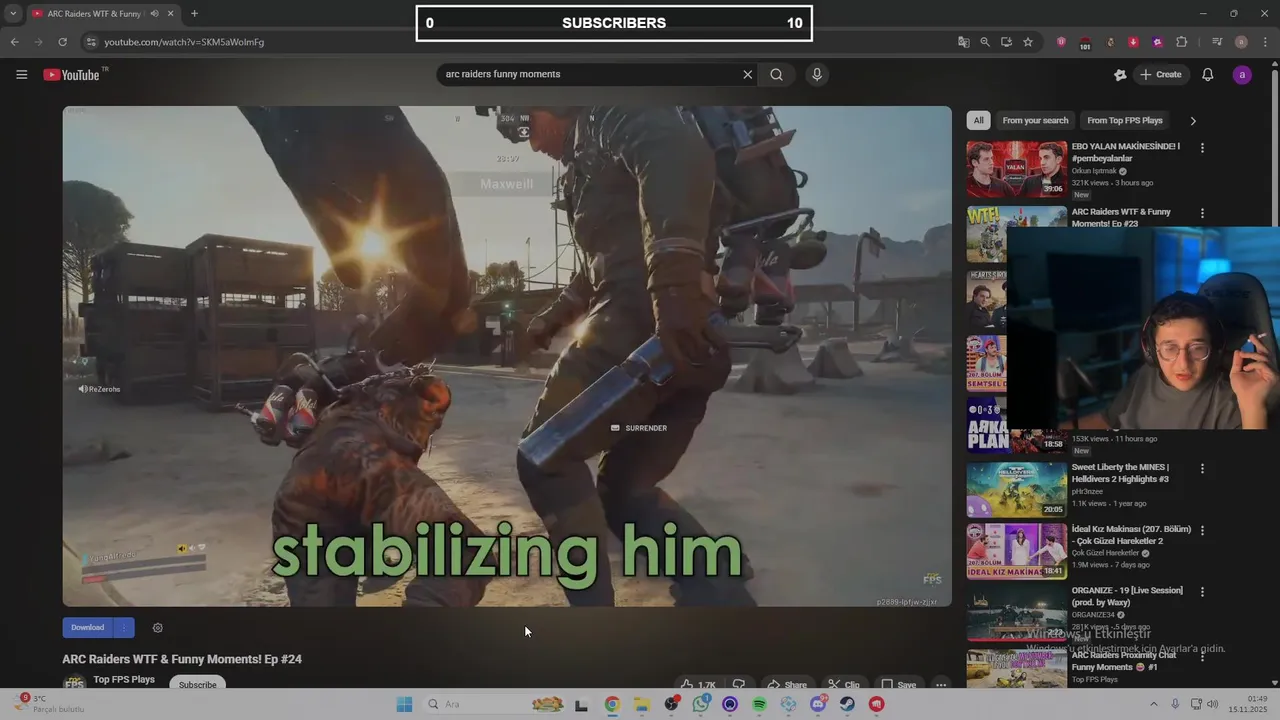Open options for Sweet Liberty the MINES
The image size is (1280, 720).
1202,468
